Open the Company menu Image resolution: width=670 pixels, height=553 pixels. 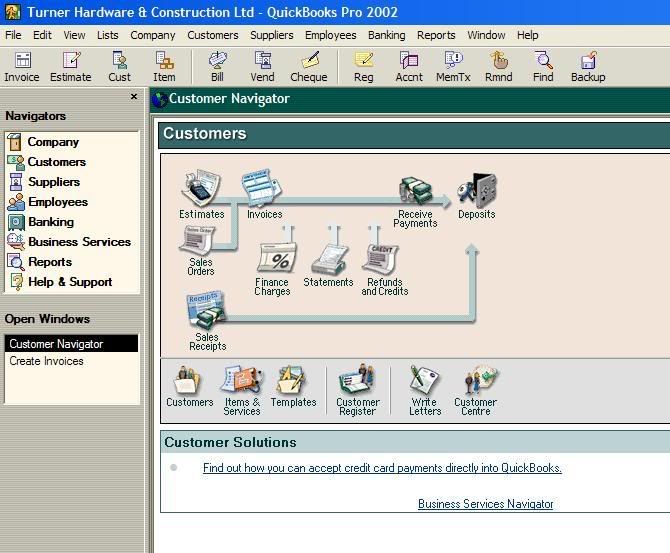coord(153,35)
